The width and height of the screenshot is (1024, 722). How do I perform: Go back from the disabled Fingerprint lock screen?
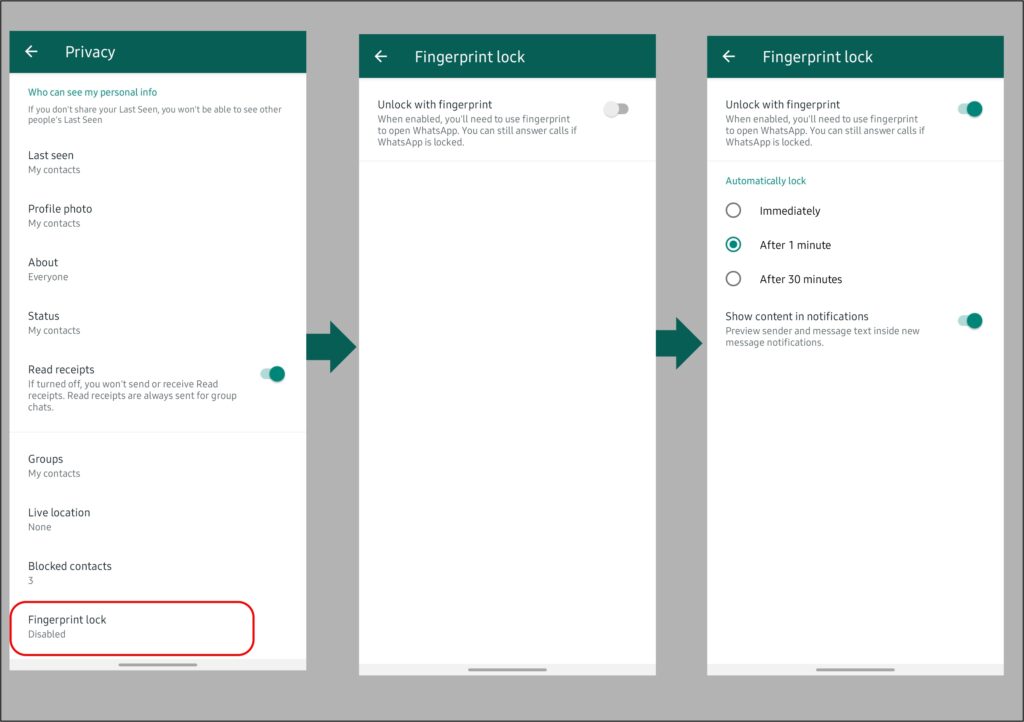click(x=381, y=57)
